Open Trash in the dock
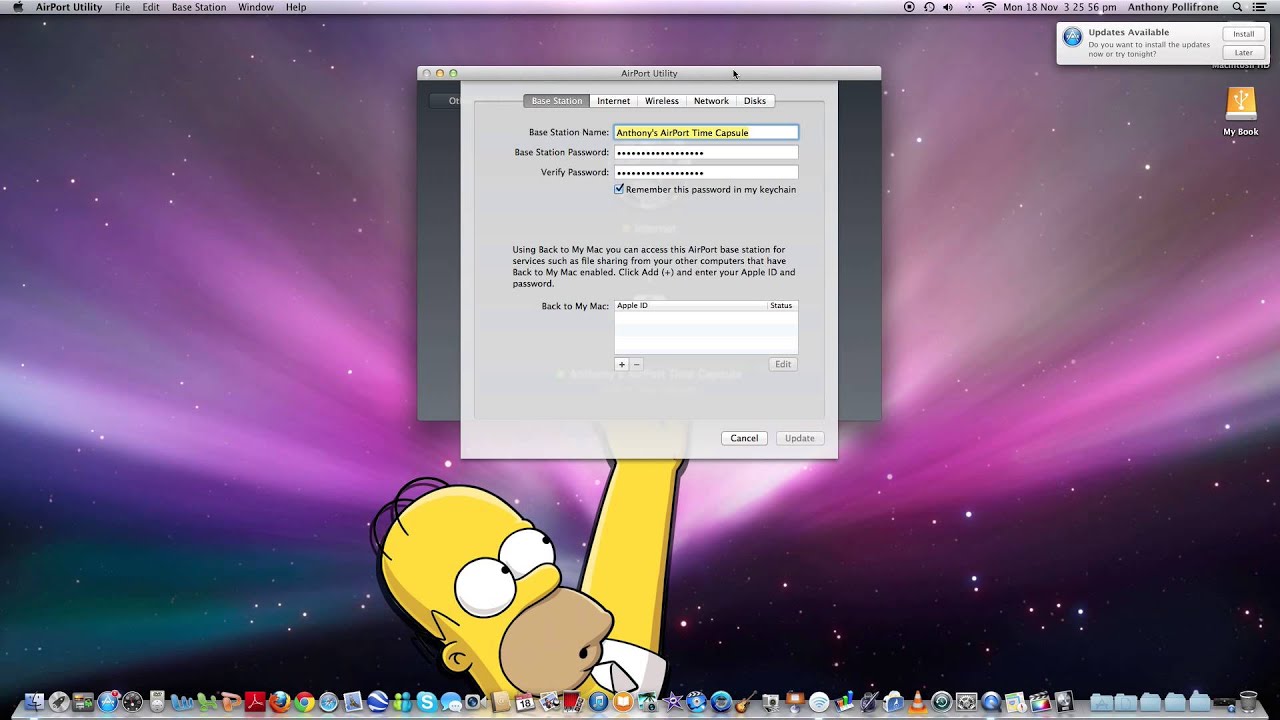 click(1248, 702)
